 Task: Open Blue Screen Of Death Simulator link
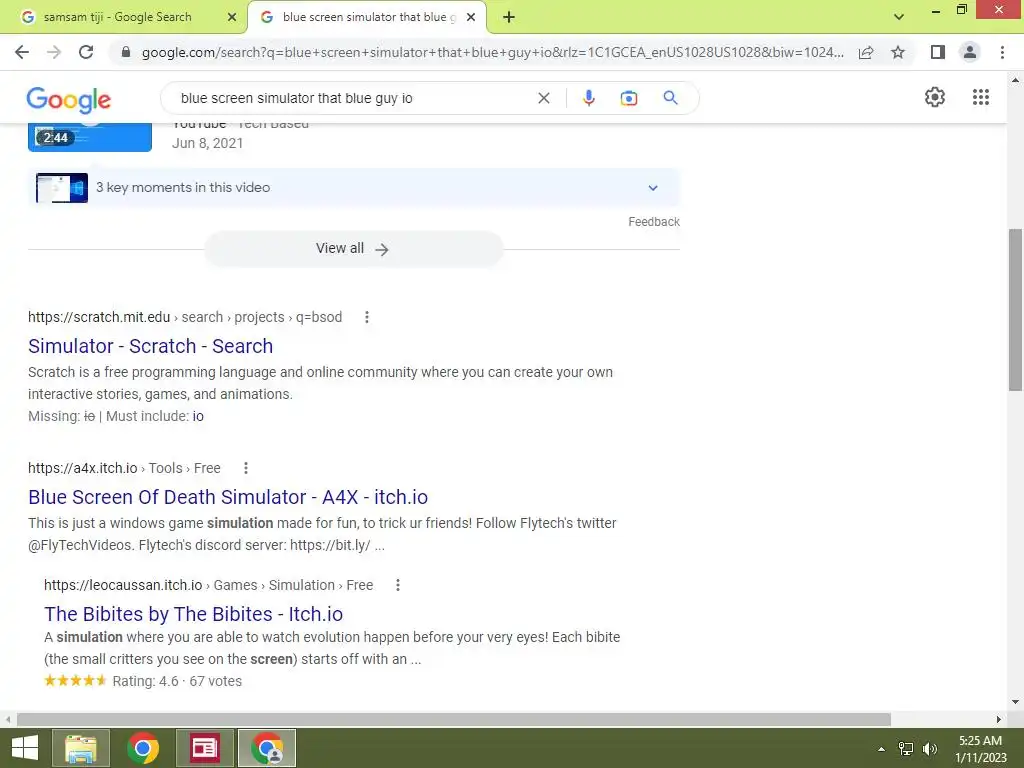point(228,497)
